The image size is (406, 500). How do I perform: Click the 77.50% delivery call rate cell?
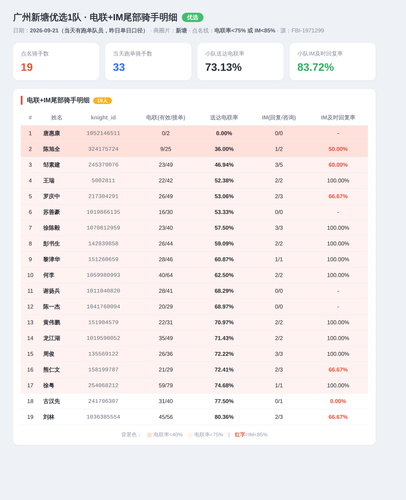click(x=224, y=401)
